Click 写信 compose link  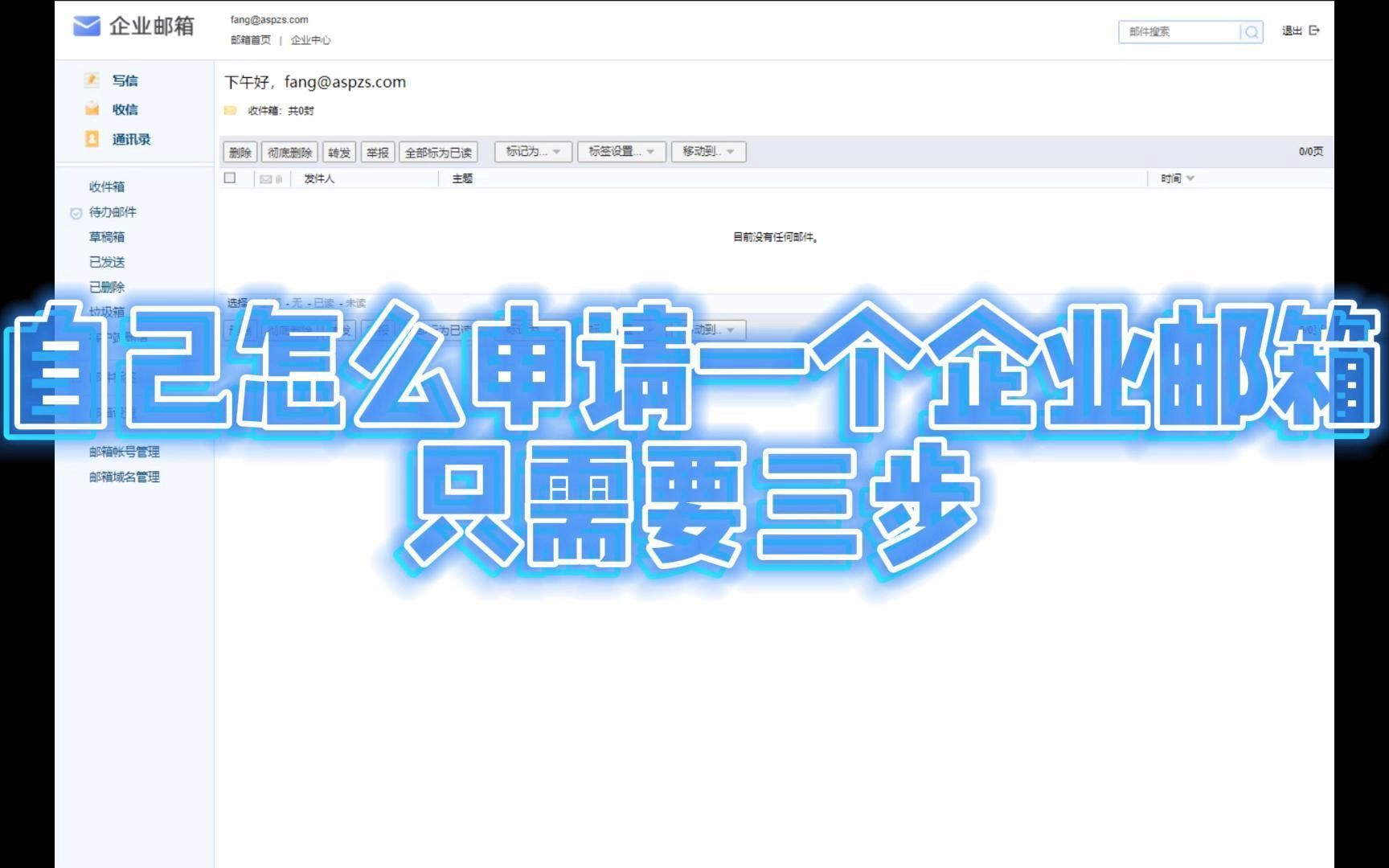coord(125,80)
